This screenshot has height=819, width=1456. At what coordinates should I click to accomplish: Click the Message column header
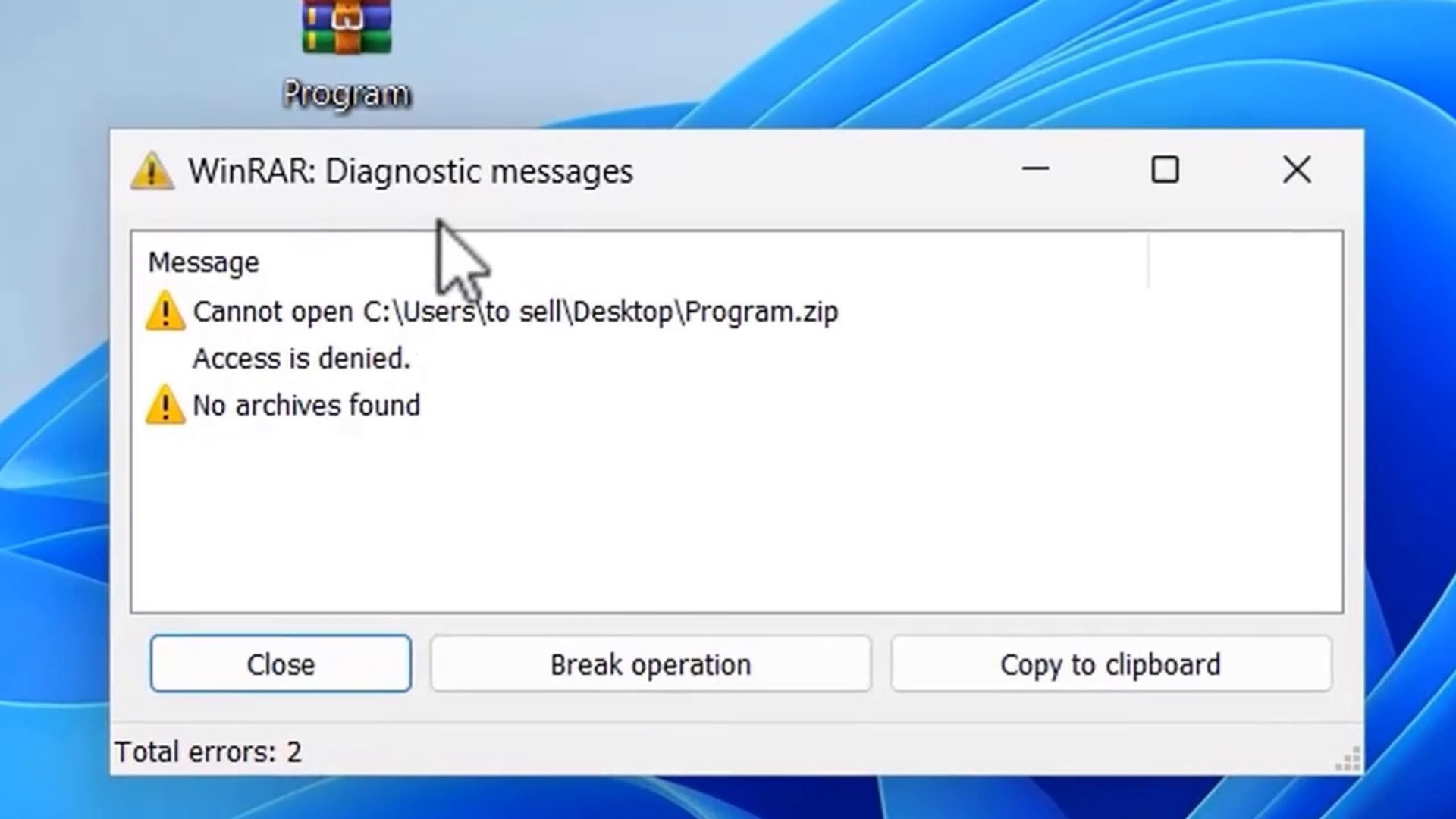204,263
